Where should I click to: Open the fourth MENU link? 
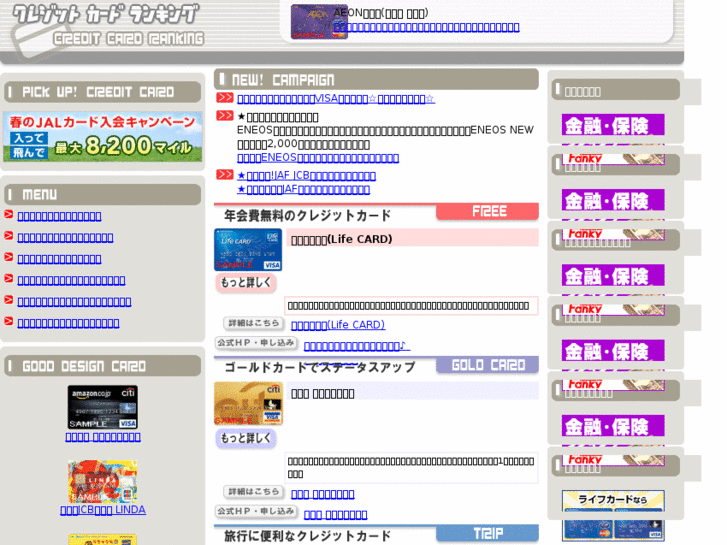click(x=71, y=280)
